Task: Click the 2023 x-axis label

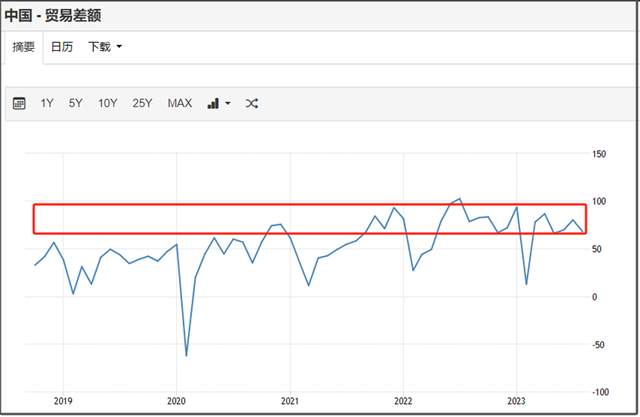Action: [516, 399]
